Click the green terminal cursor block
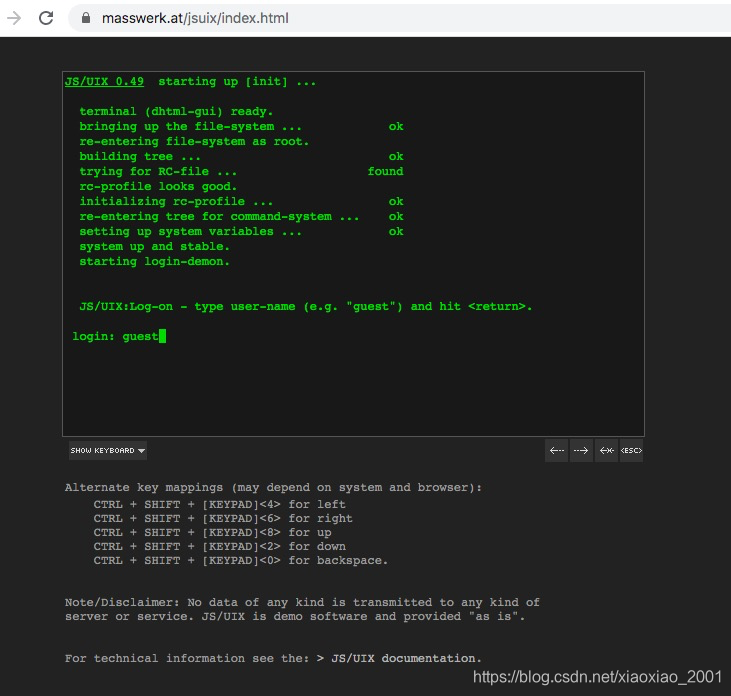Screen dimensions: 731x696 [162, 336]
